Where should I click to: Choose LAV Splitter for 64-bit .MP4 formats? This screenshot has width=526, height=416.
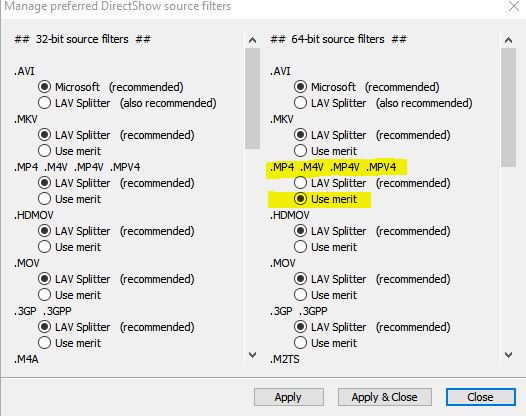(x=300, y=183)
